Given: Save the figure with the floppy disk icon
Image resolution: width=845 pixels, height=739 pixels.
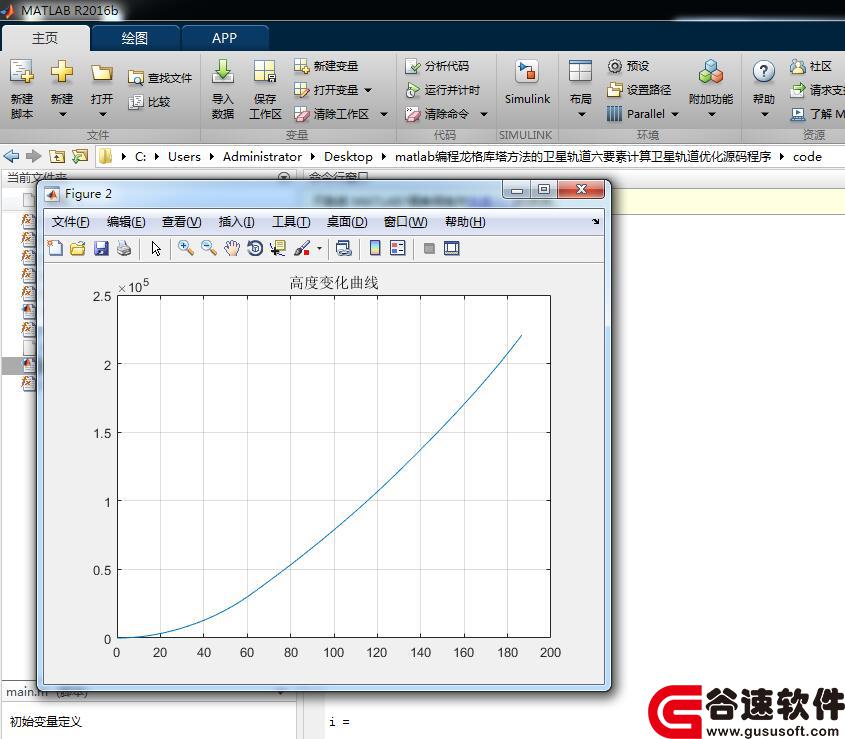Looking at the screenshot, I should 101,248.
